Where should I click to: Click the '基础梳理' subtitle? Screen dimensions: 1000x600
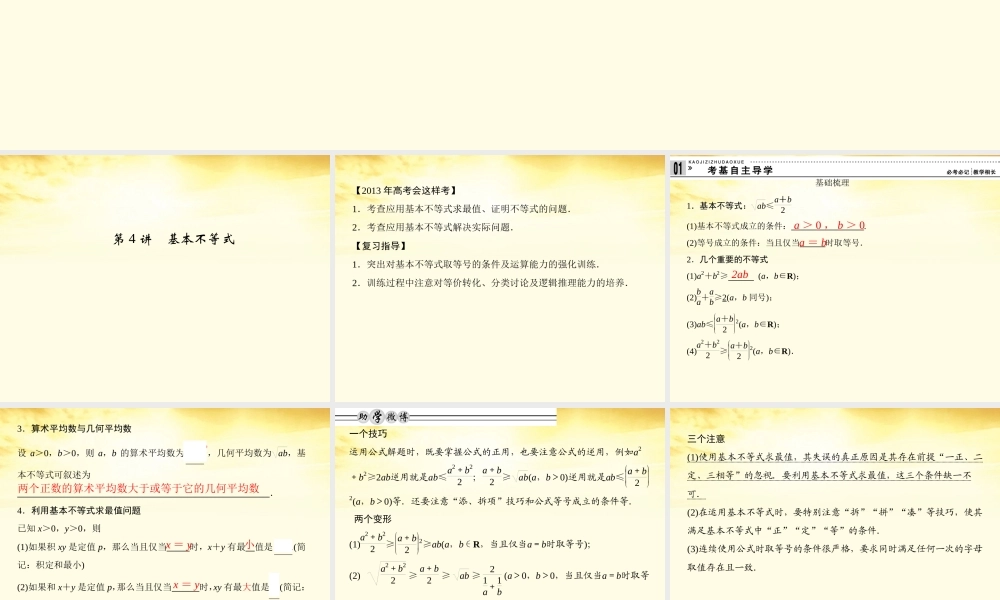click(832, 183)
